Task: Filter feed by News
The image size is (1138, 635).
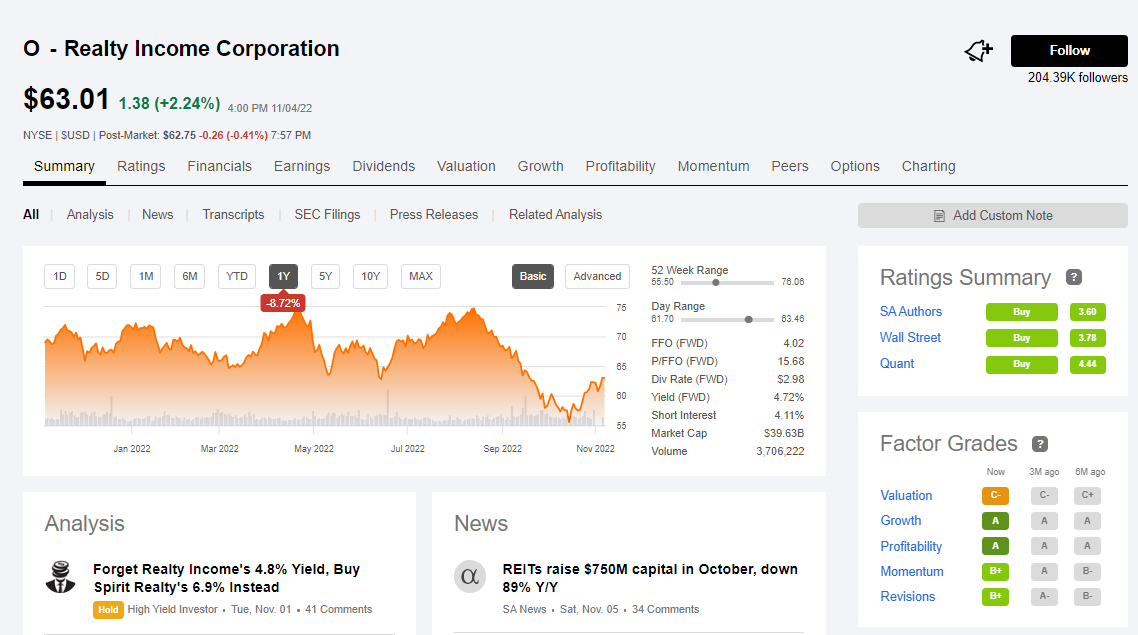Action: pyautogui.click(x=157, y=215)
